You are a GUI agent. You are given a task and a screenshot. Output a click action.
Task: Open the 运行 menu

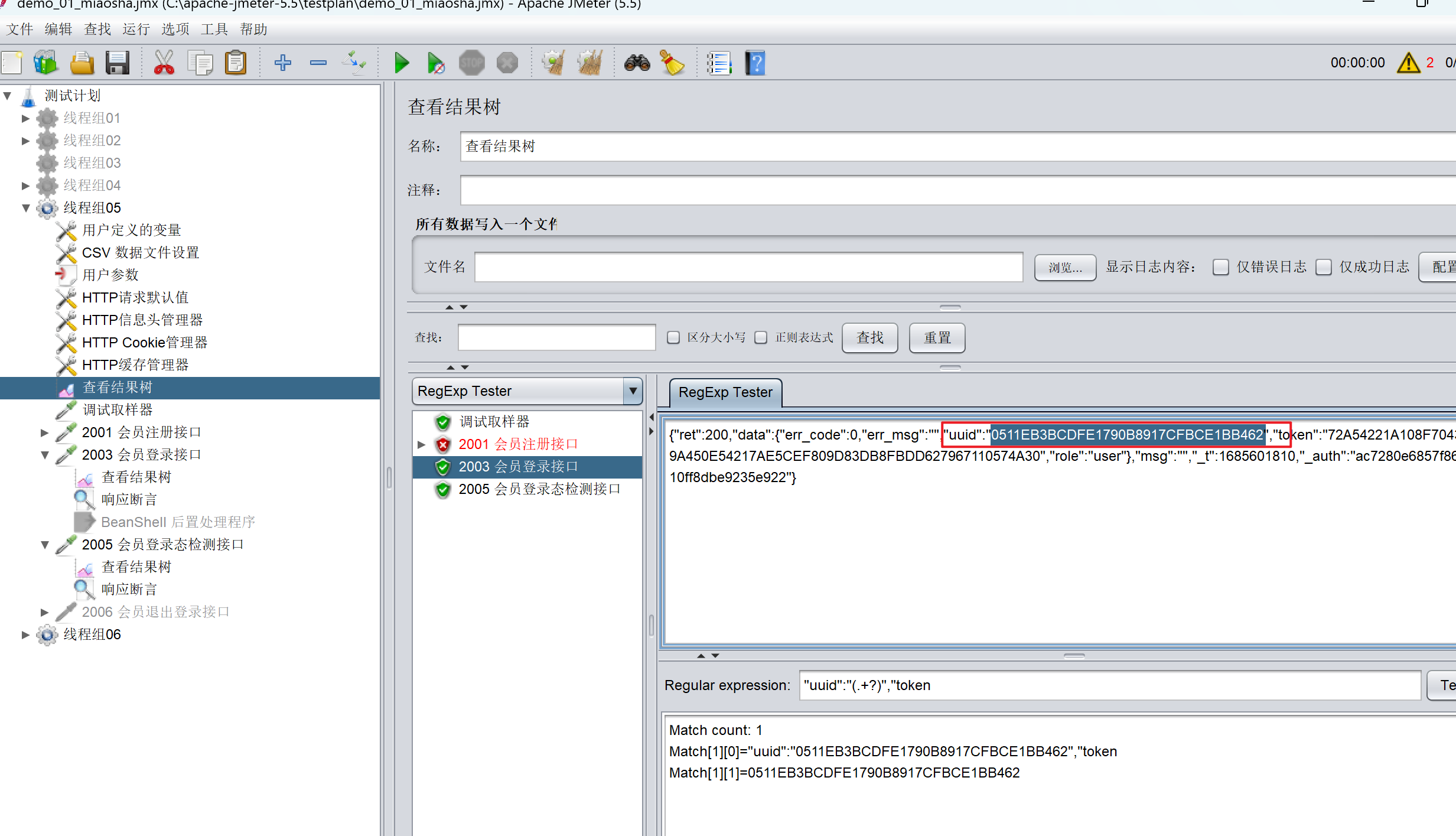pyautogui.click(x=136, y=29)
